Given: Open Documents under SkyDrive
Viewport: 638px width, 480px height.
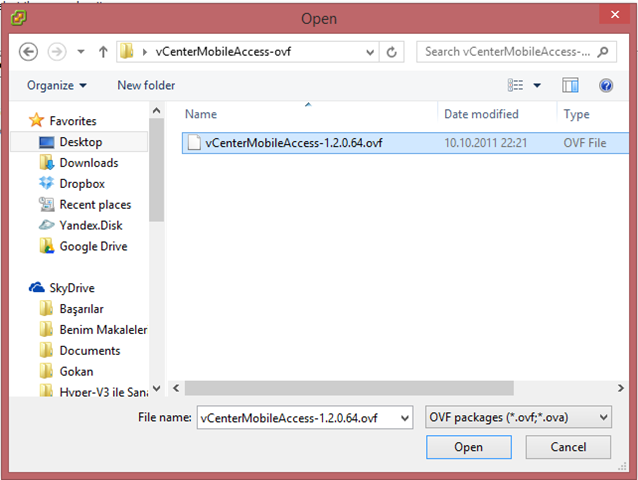Looking at the screenshot, I should click(x=90, y=351).
